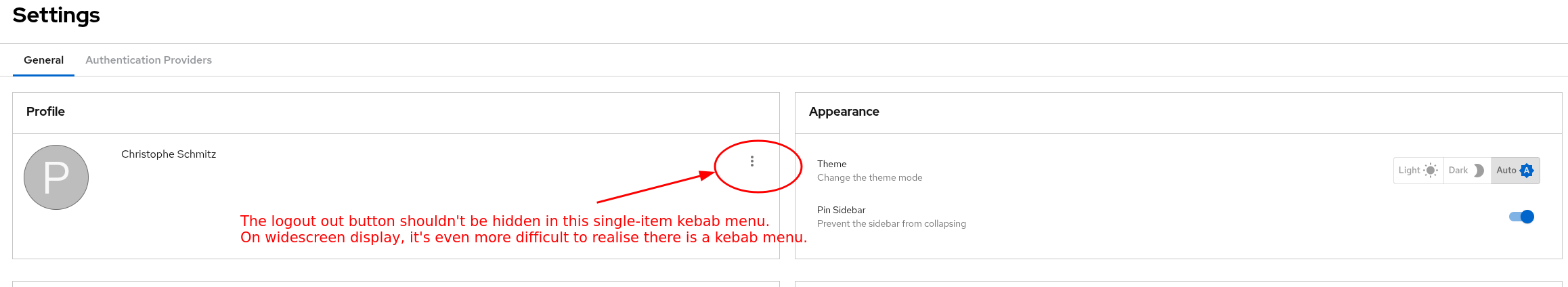Screen dimensions: 1568x287
Task: Click the Theme setting label
Action: point(831,164)
